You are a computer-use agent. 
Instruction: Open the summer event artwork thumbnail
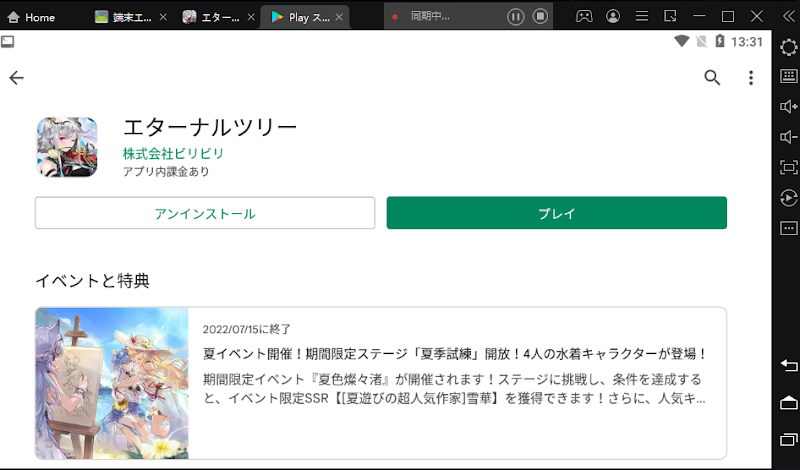tap(112, 383)
